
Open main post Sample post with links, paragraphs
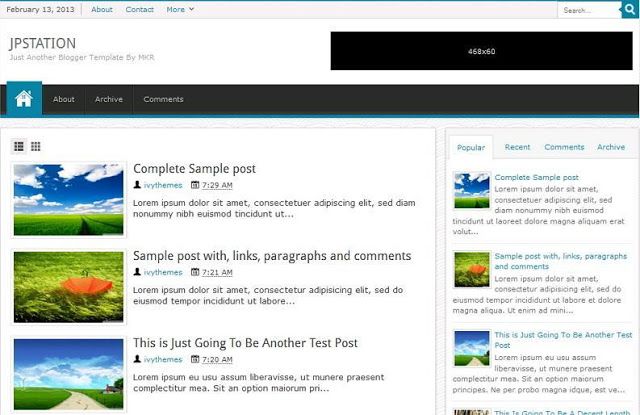click(x=272, y=256)
